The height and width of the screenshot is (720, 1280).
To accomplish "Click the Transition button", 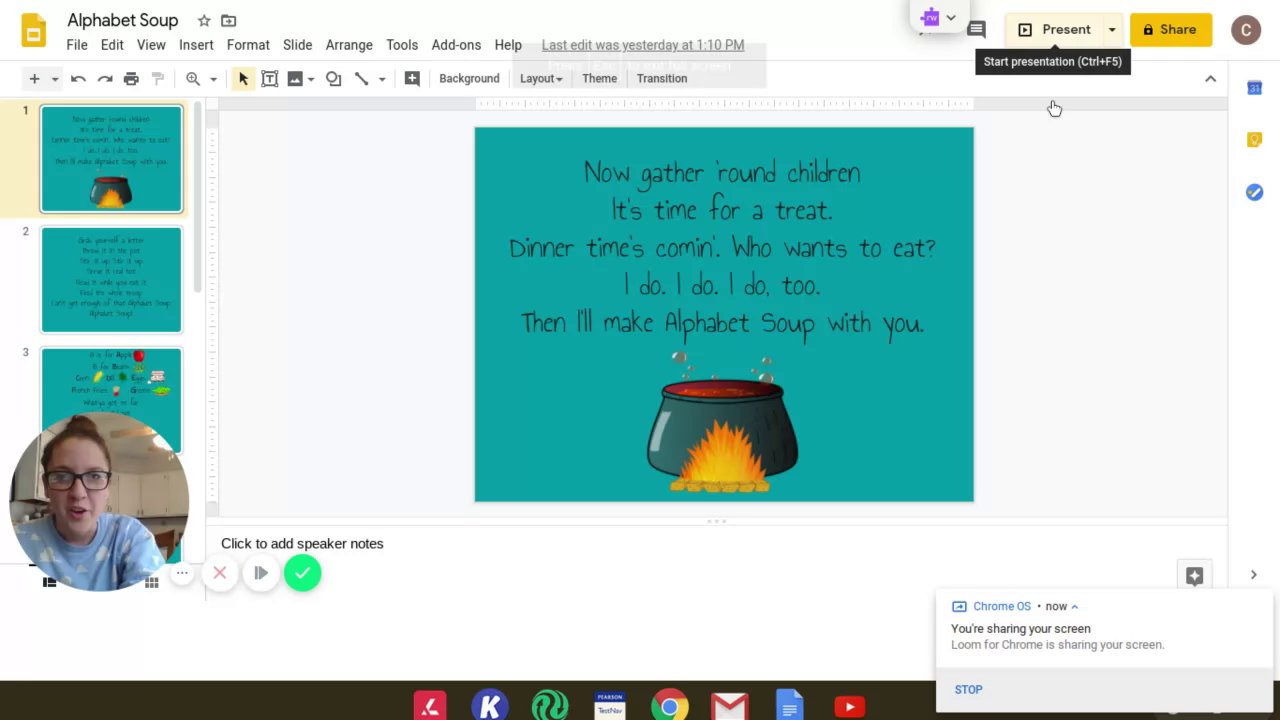I will (x=662, y=78).
